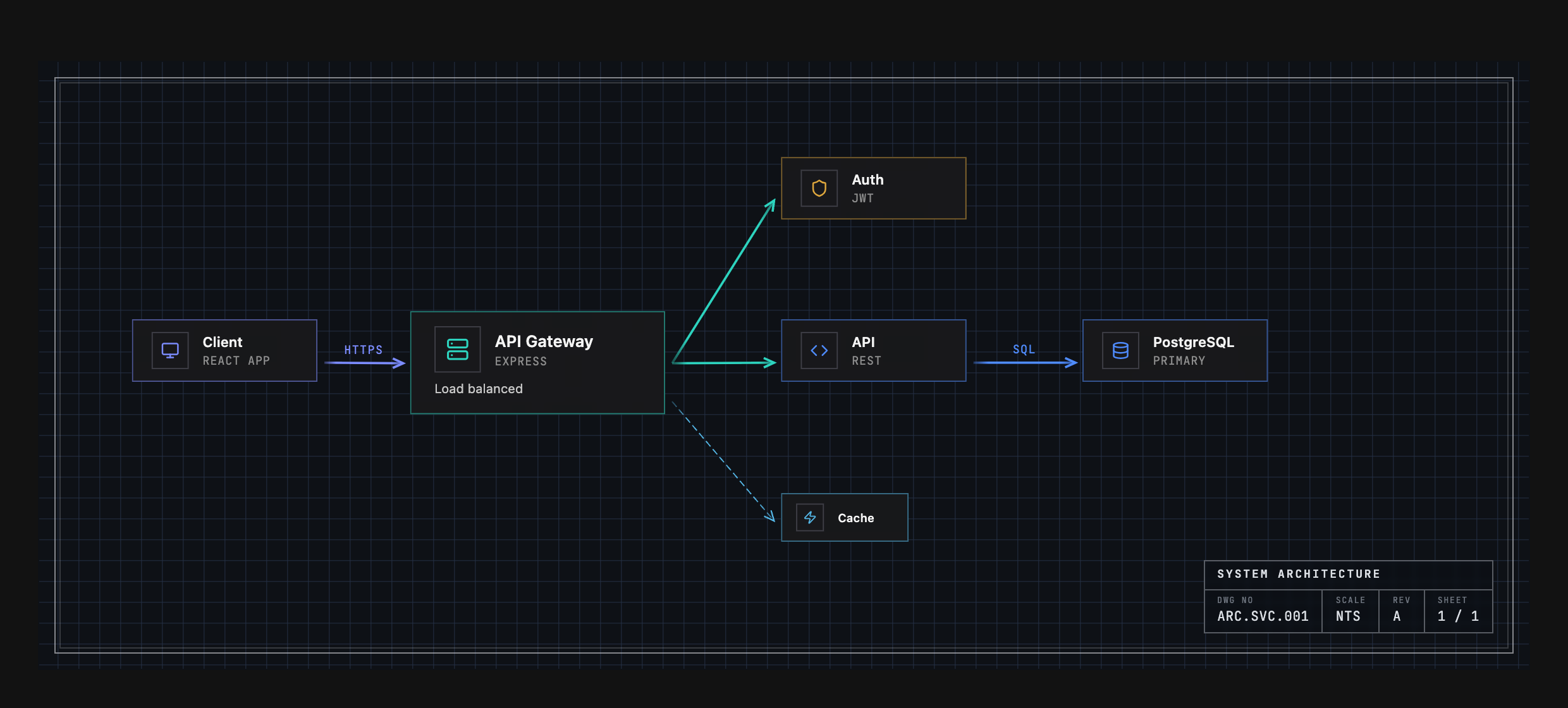Click the SCALE field label
Viewport: 1568px width, 708px height.
pyautogui.click(x=1350, y=600)
